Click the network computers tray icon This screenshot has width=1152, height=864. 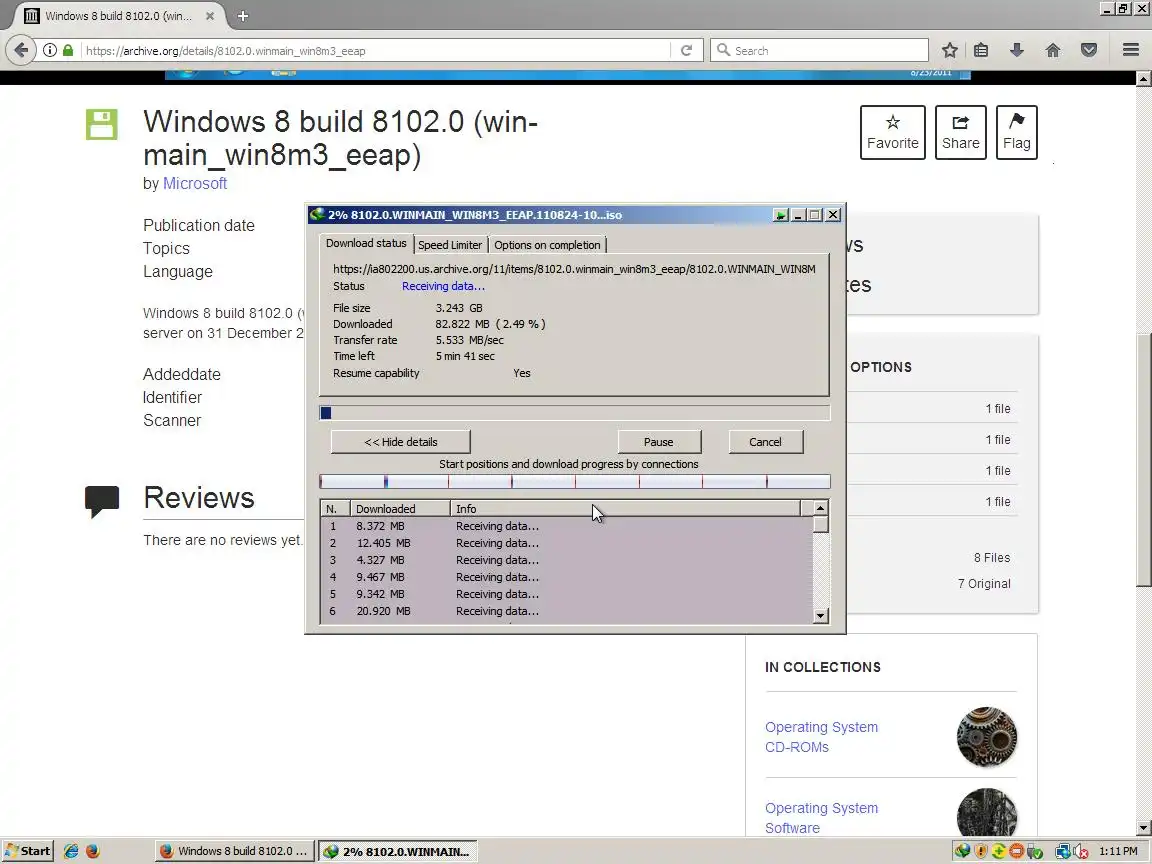pos(1063,852)
